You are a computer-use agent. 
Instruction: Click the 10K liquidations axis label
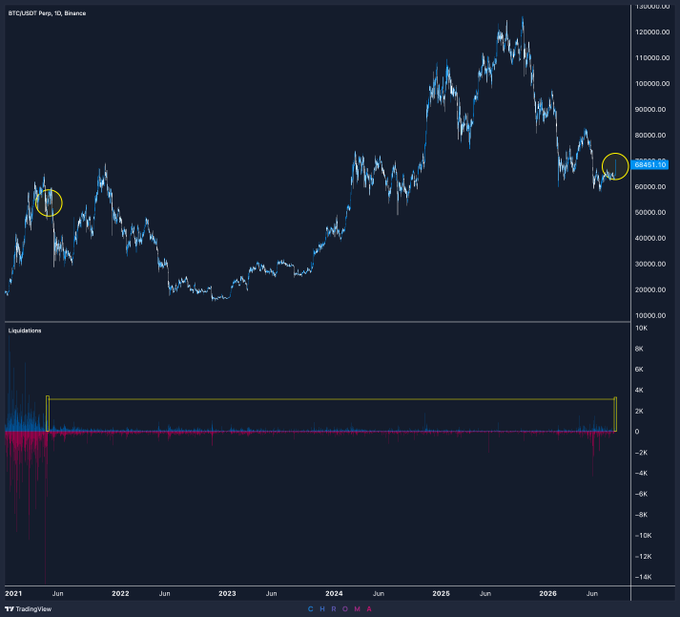[x=641, y=328]
